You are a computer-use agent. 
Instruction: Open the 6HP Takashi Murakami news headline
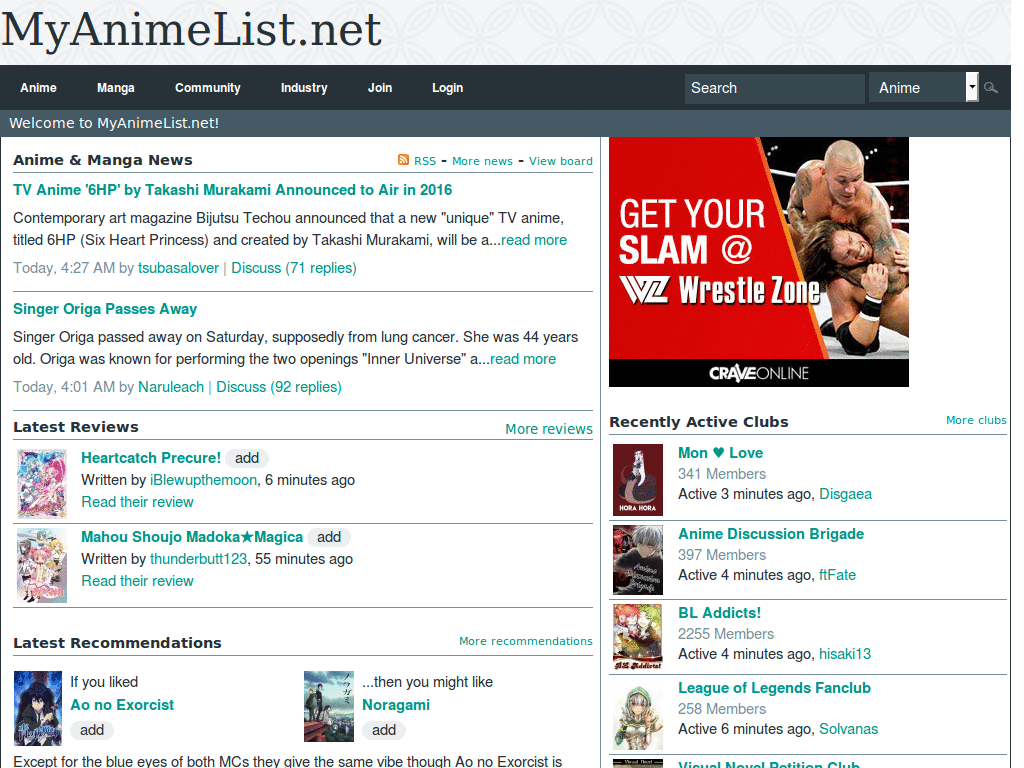(232, 190)
